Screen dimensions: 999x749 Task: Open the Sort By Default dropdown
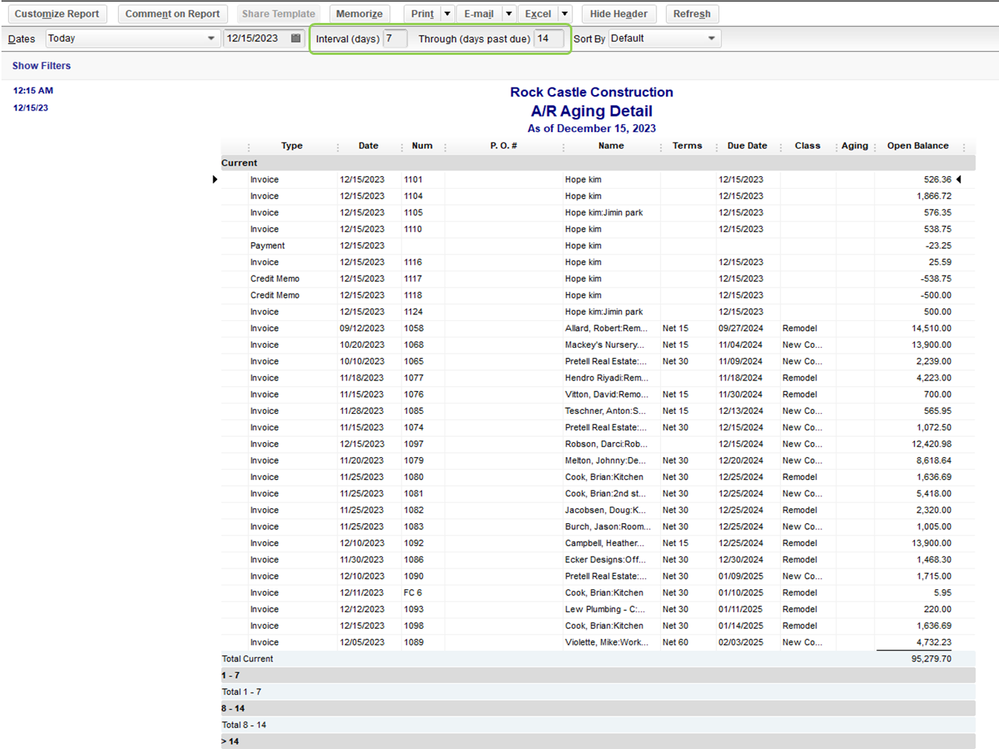664,38
